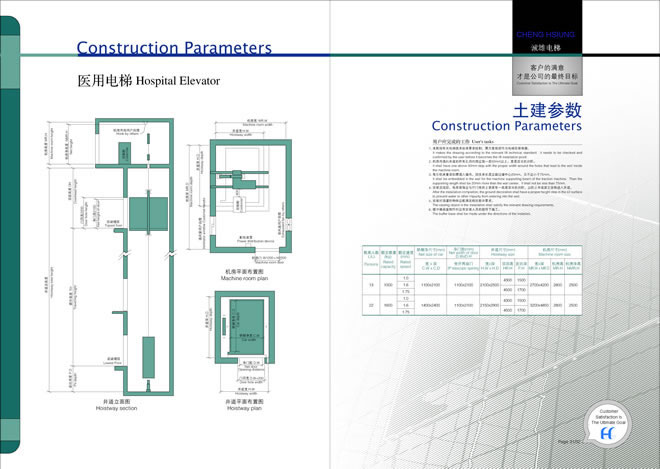Click the '井道立面图' caption
This screenshot has width=660, height=469.
coord(117,402)
